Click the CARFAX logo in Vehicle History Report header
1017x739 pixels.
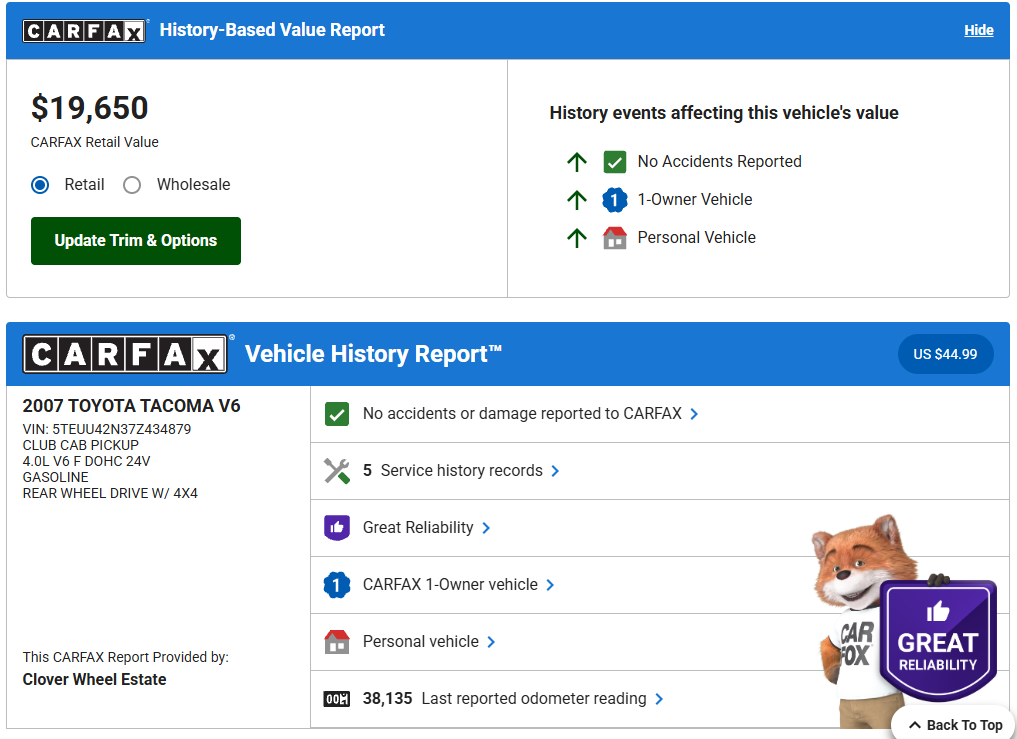(126, 354)
